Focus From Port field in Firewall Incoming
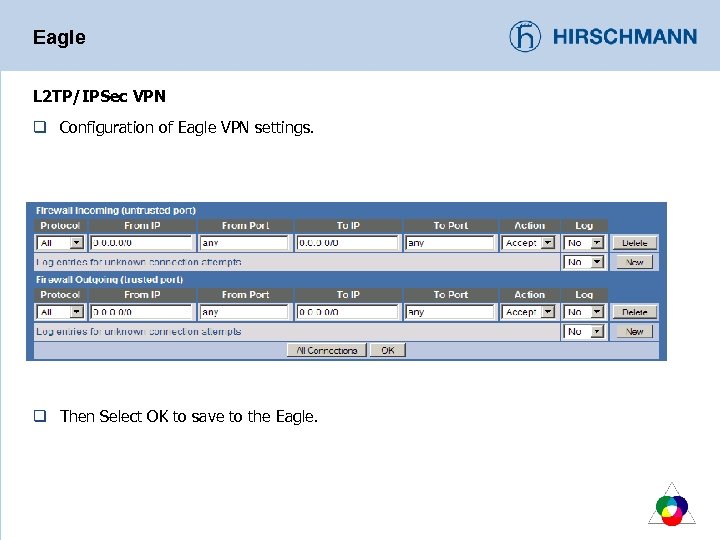 click(245, 242)
